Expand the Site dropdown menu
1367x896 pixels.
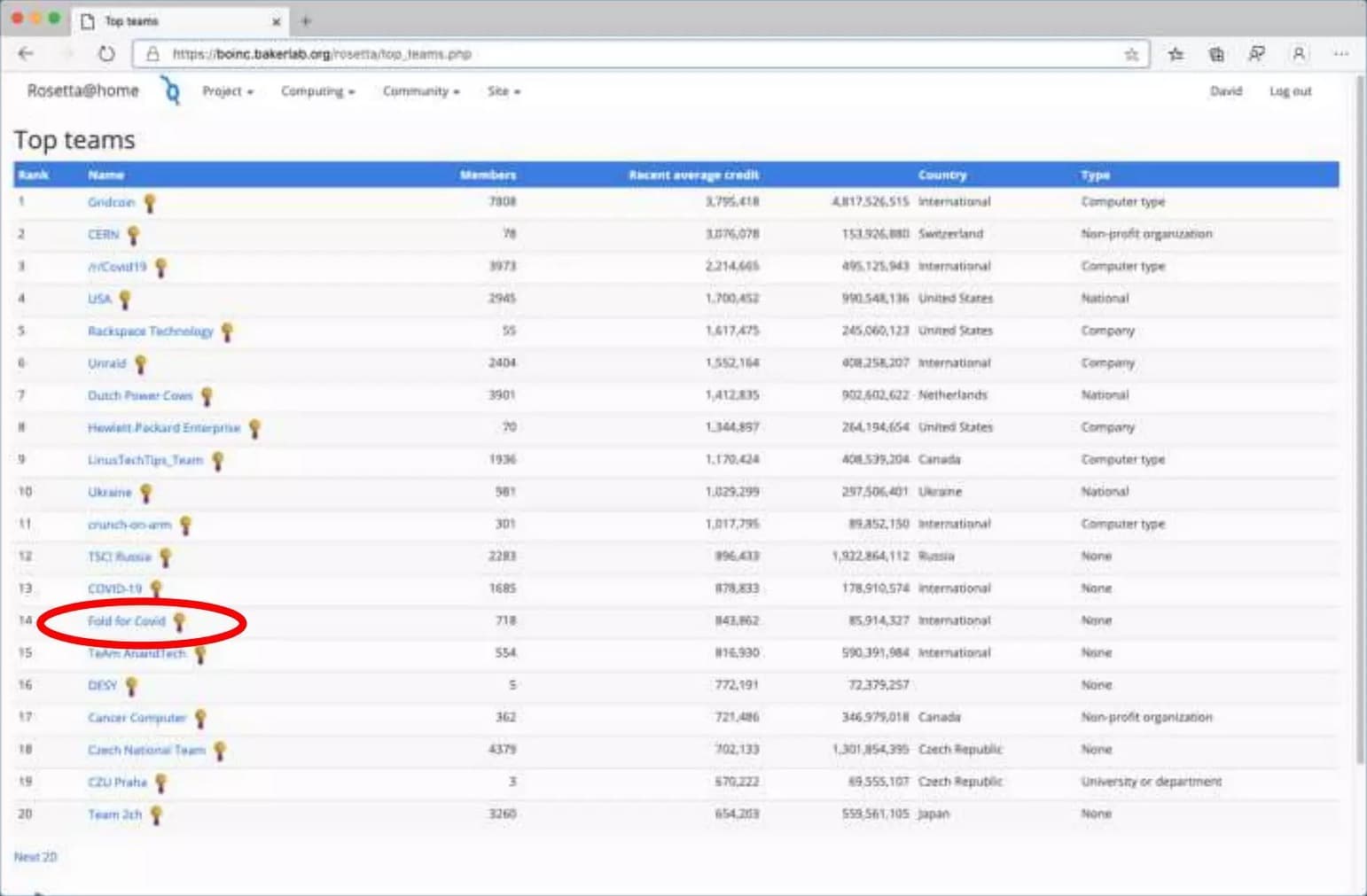[504, 91]
